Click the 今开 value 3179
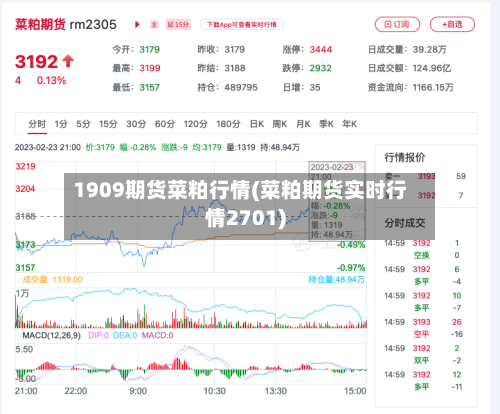 pyautogui.click(x=149, y=49)
